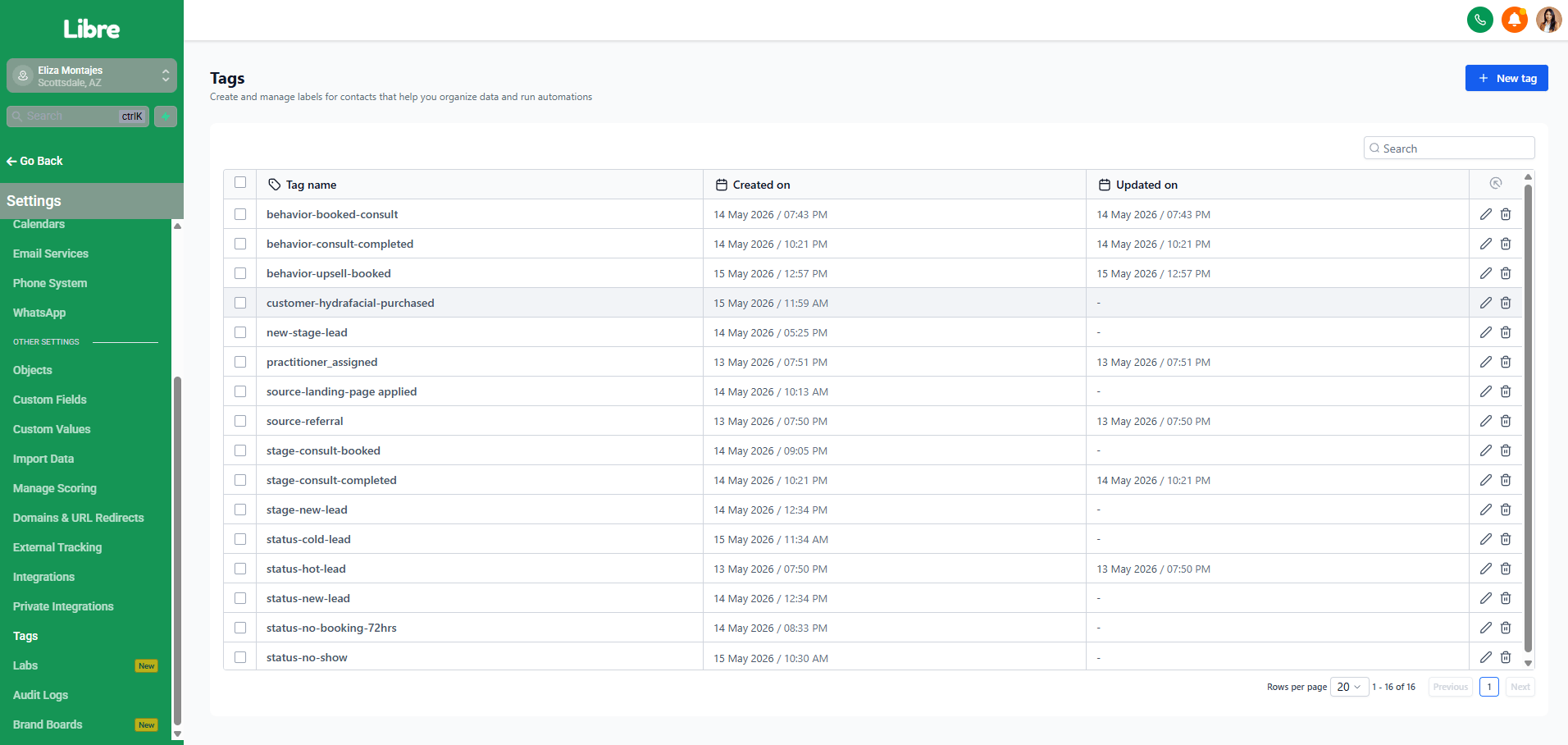1568x745 pixels.
Task: Click the sidebar settings scrollbar
Action: (x=177, y=550)
